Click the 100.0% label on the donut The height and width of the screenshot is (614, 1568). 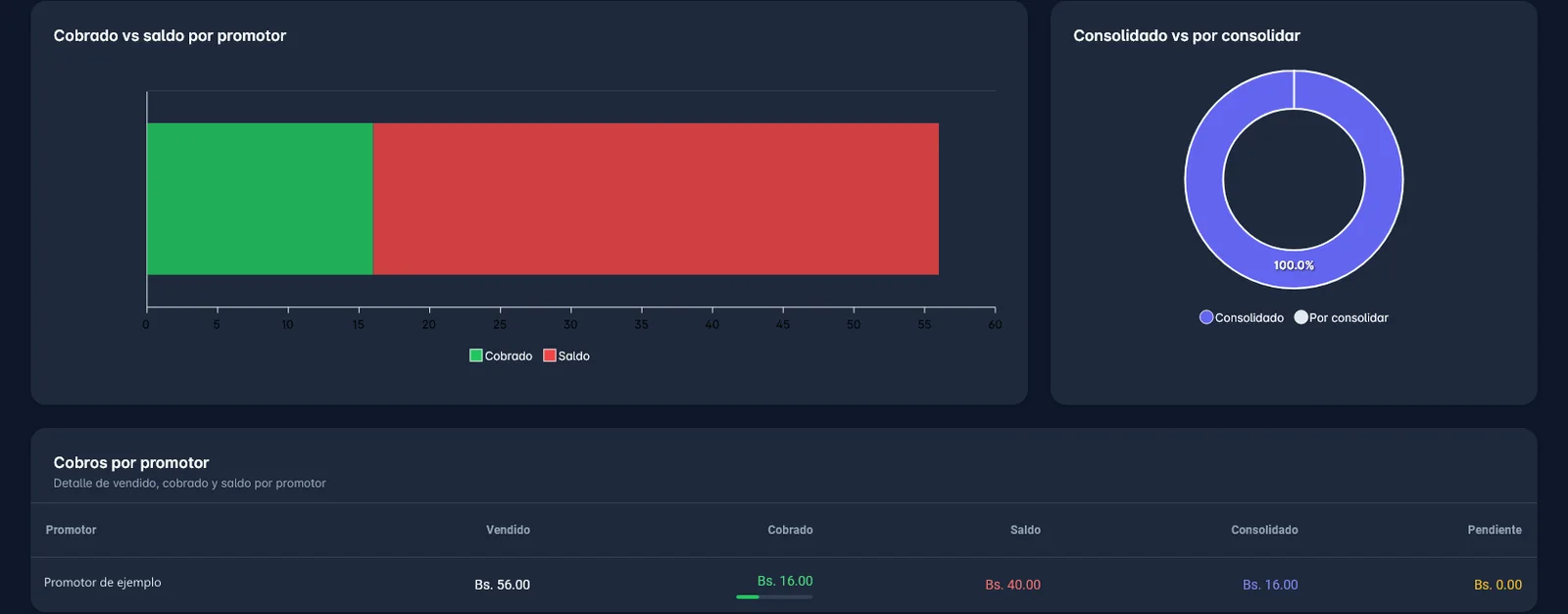(x=1294, y=265)
